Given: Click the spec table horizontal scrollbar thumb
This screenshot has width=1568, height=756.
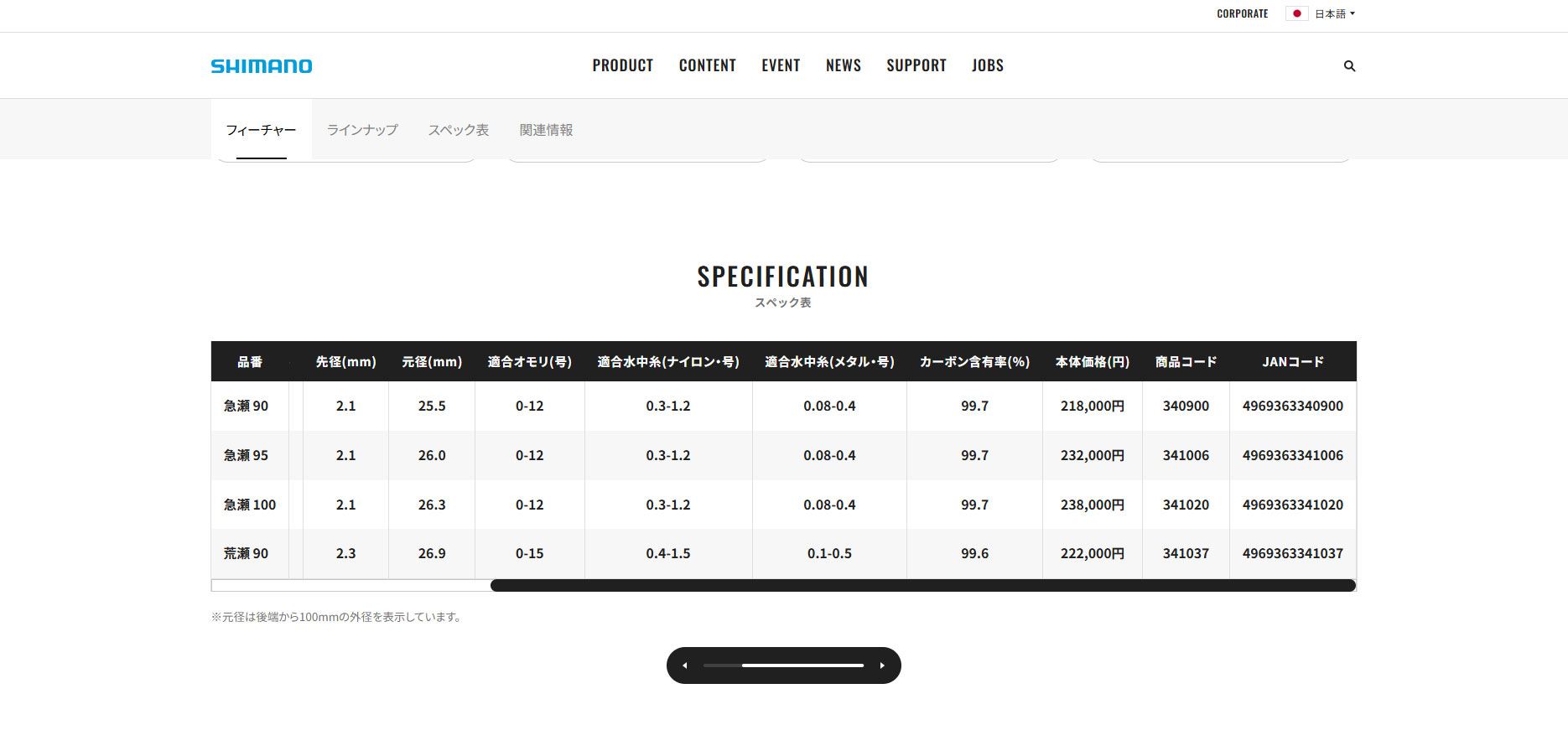Looking at the screenshot, I should click(923, 585).
